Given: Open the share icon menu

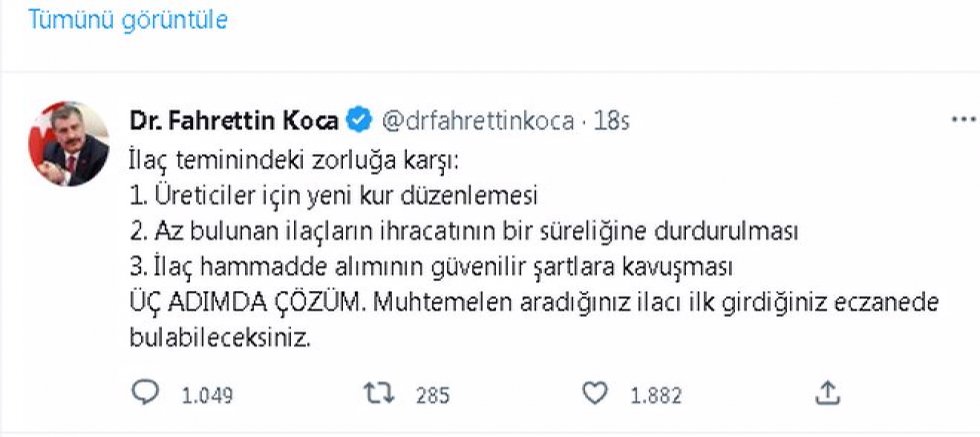Looking at the screenshot, I should [x=828, y=394].
